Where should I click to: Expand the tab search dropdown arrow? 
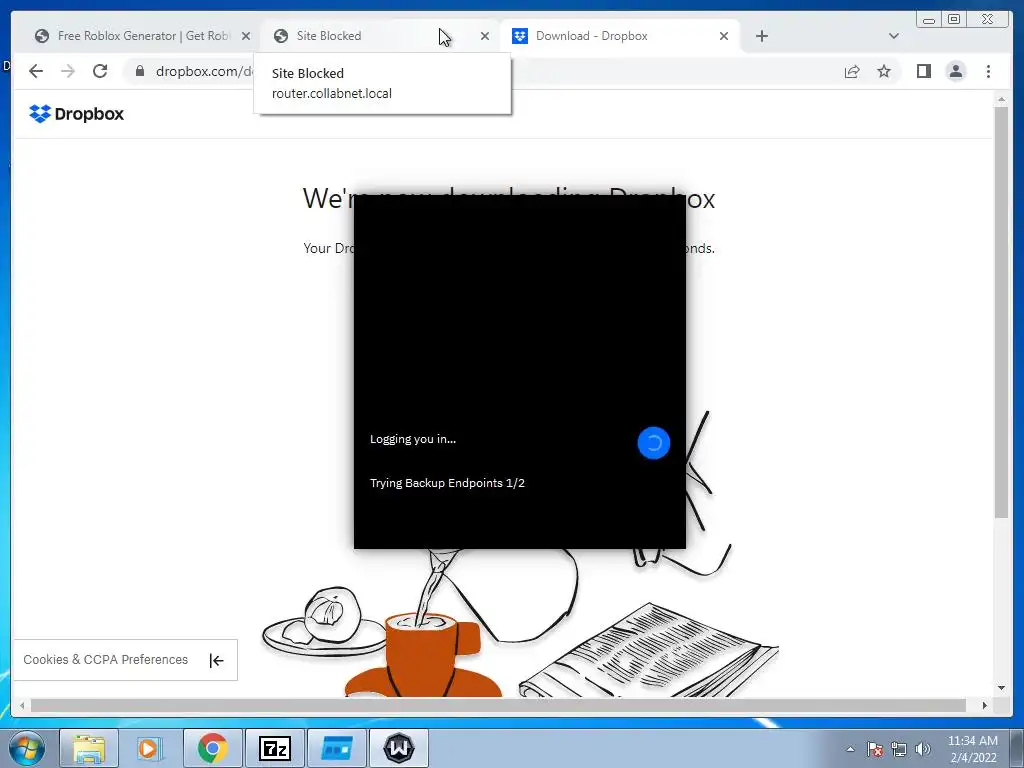coord(893,36)
